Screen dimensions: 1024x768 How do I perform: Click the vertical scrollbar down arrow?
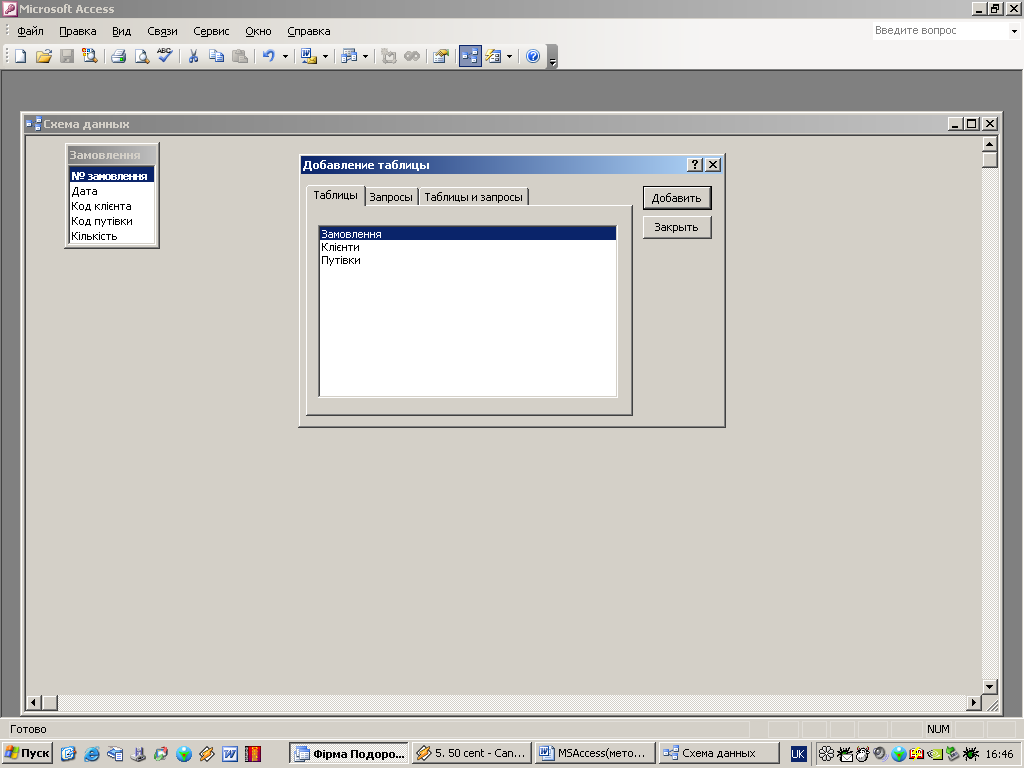pos(989,686)
